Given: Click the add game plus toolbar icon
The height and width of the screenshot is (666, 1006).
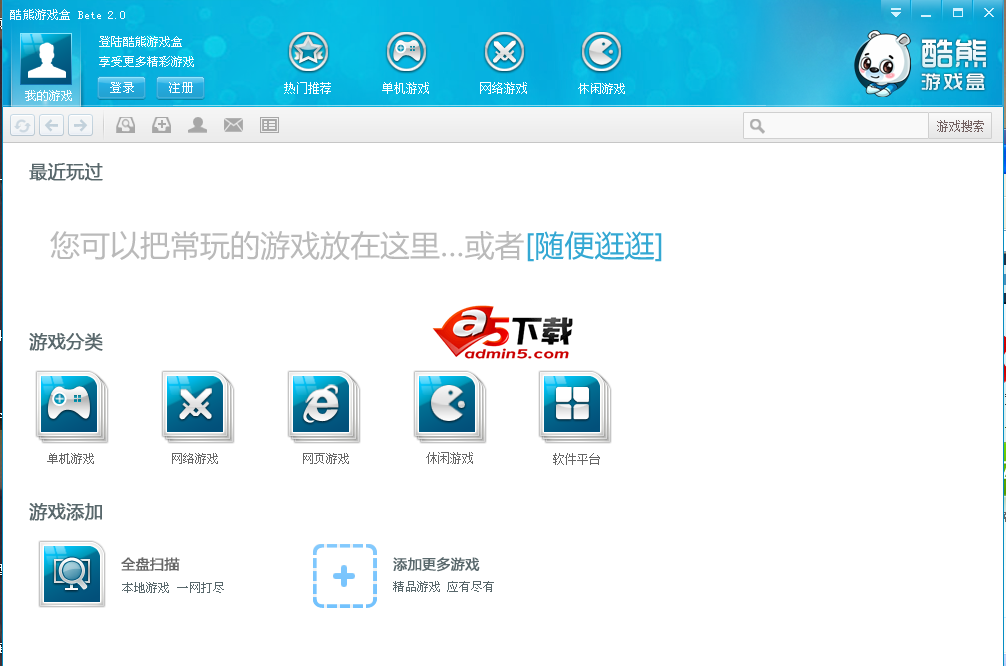Looking at the screenshot, I should coord(161,125).
